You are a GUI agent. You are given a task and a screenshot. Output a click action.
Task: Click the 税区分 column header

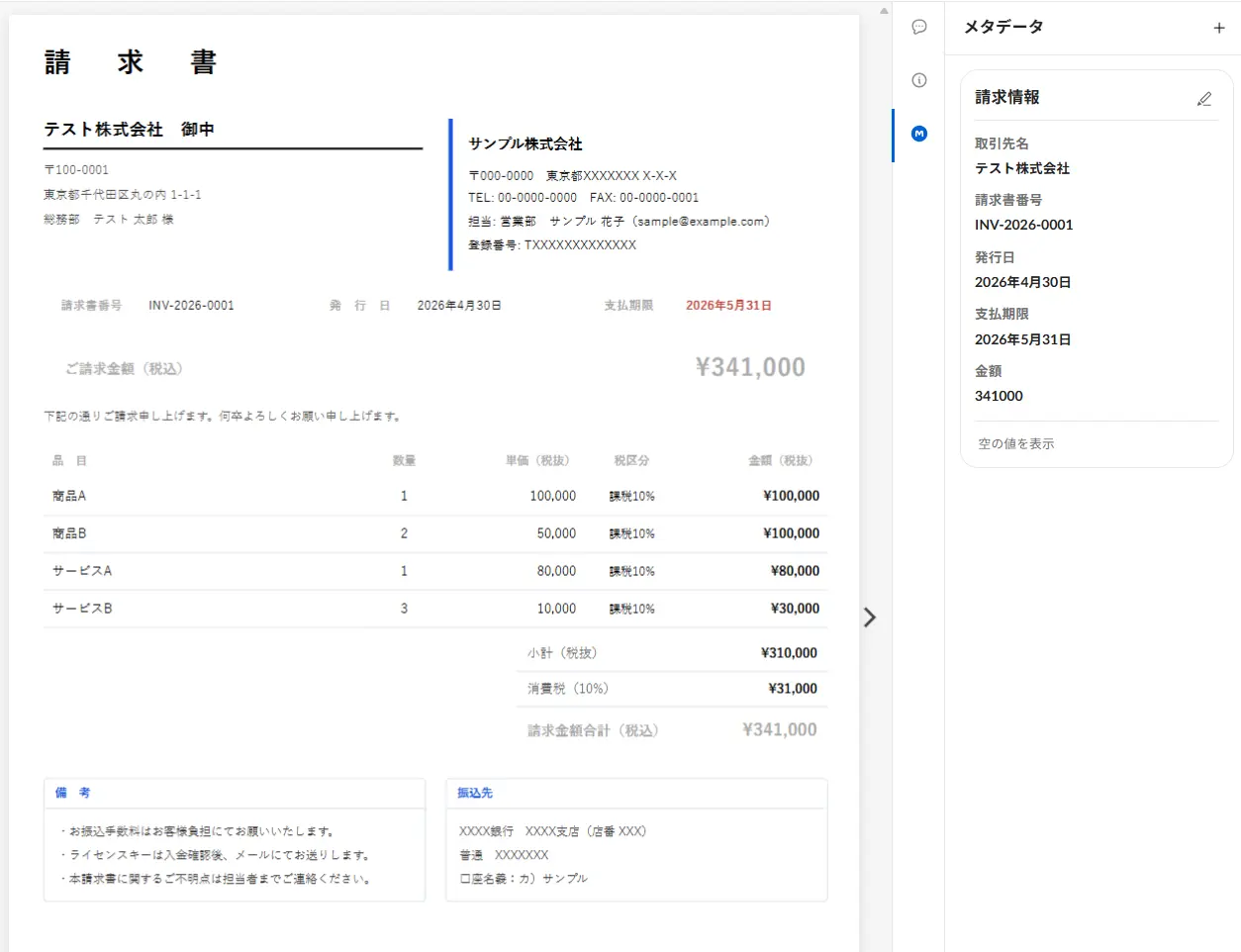631,461
